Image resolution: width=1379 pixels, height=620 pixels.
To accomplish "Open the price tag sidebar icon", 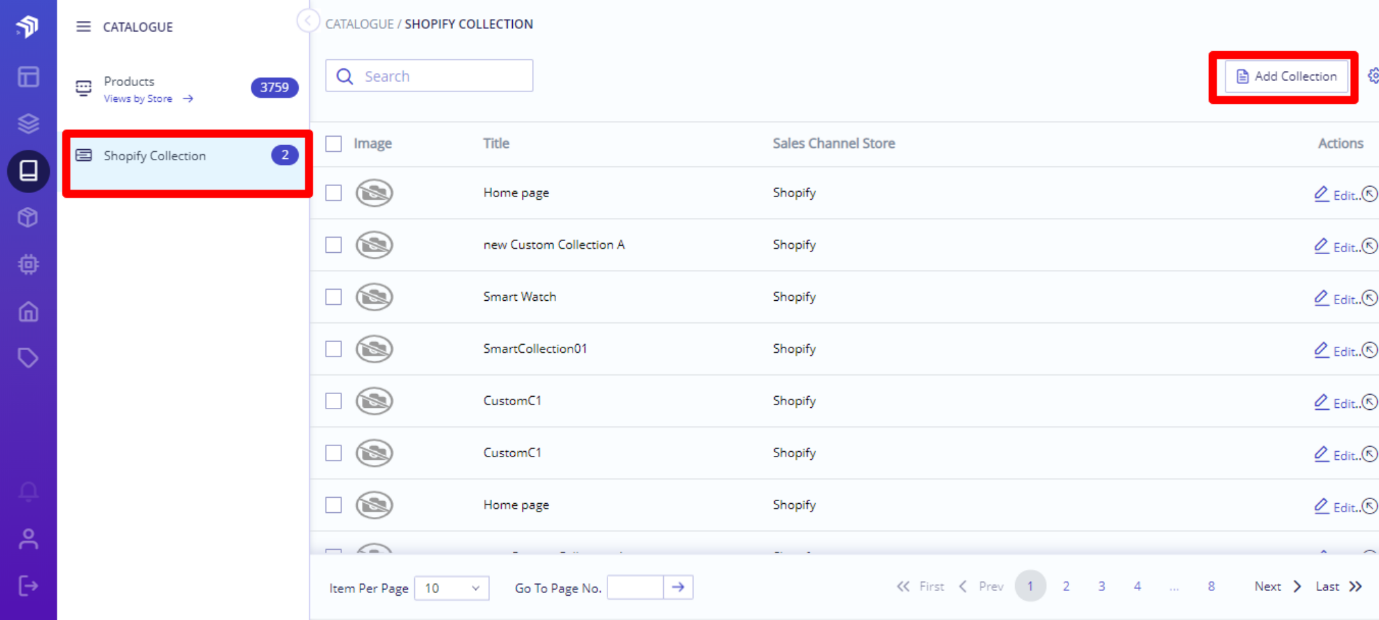I will pyautogui.click(x=28, y=358).
